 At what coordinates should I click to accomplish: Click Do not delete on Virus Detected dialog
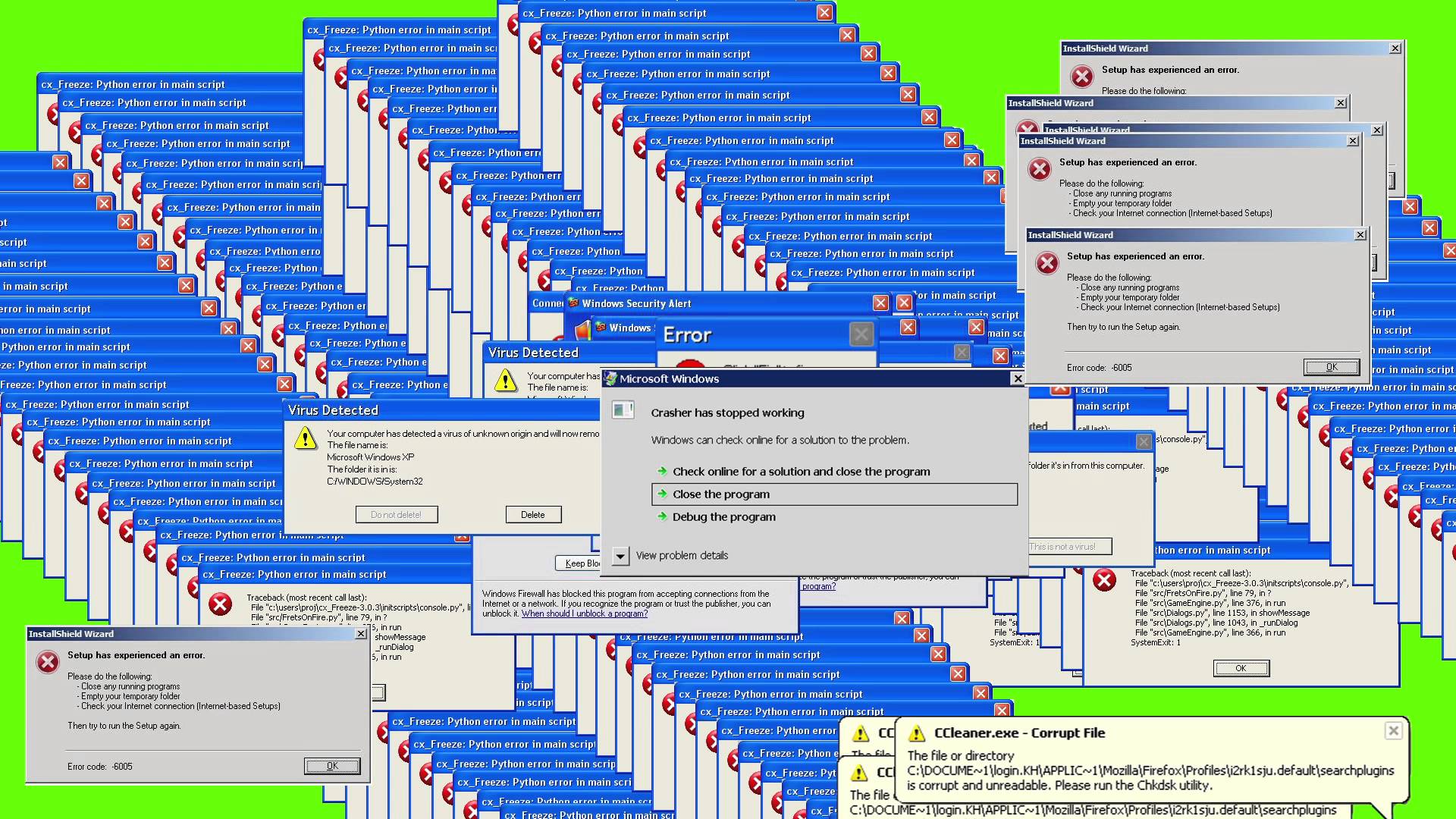395,514
